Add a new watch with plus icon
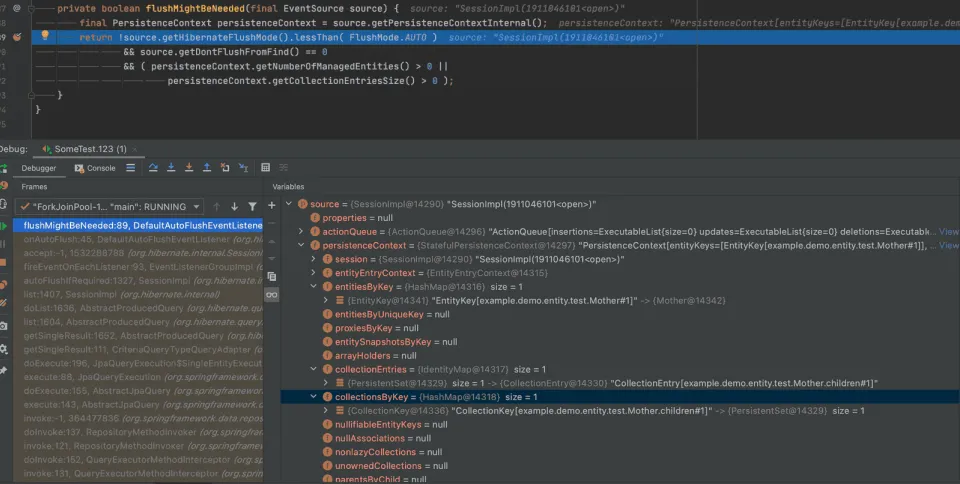Viewport: 960px width, 484px height. (x=272, y=206)
